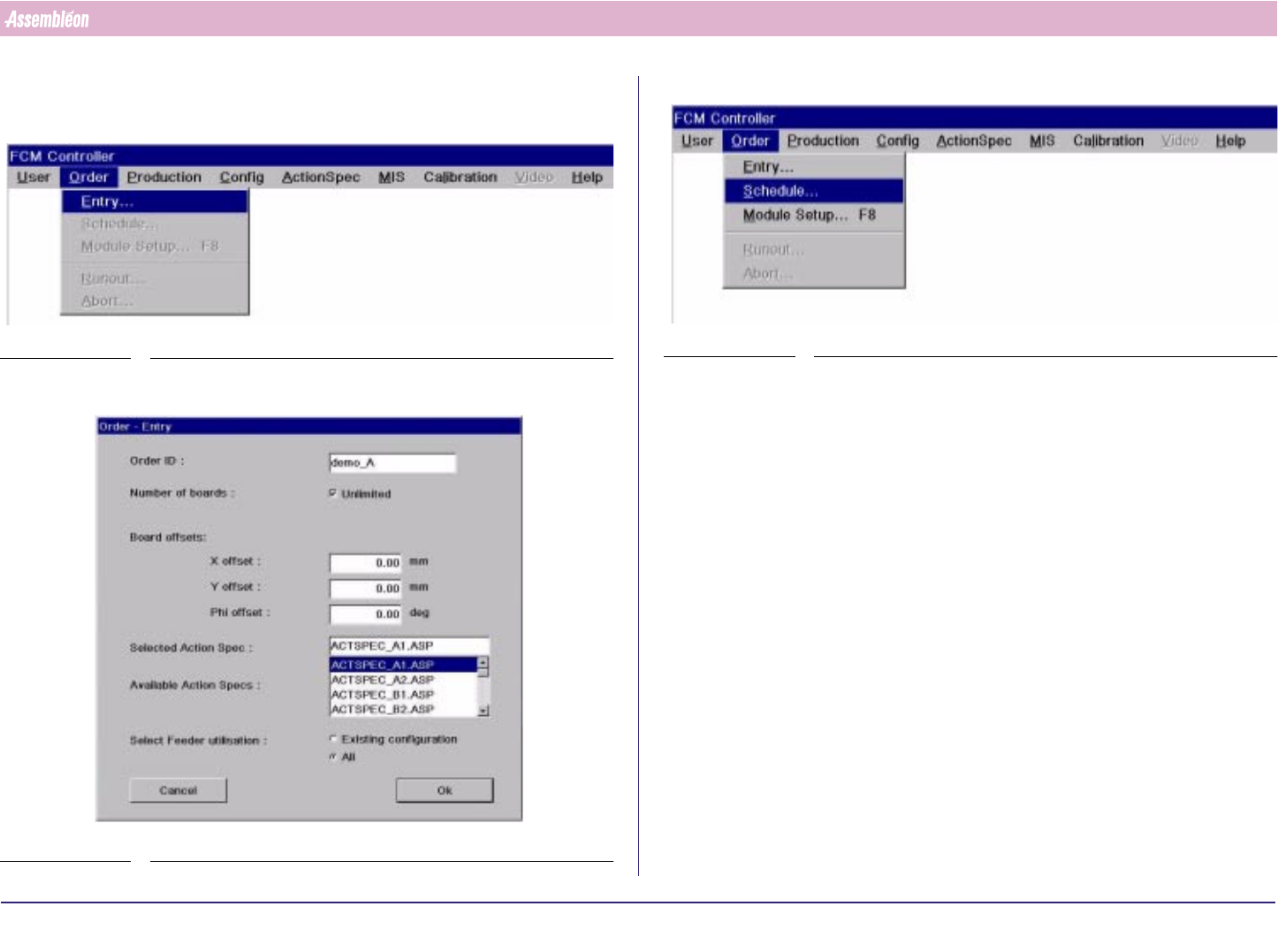The height and width of the screenshot is (952, 1278).
Task: Click the action specs list scroll-down arrow
Action: pos(483,711)
